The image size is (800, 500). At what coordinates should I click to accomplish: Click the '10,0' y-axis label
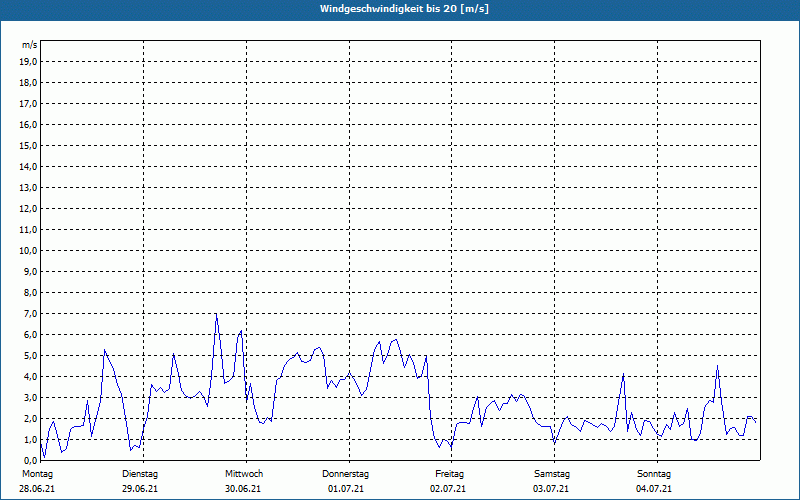[x=29, y=251]
